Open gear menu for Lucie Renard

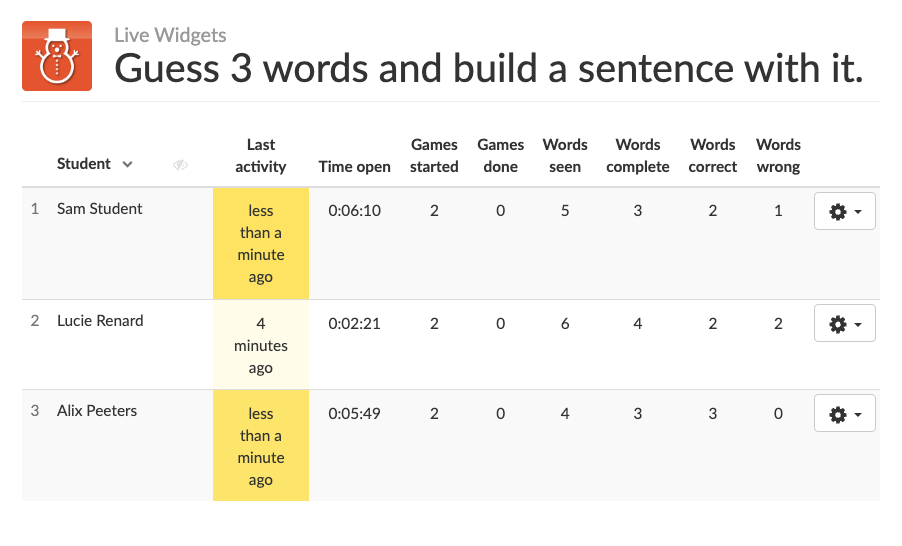point(844,324)
